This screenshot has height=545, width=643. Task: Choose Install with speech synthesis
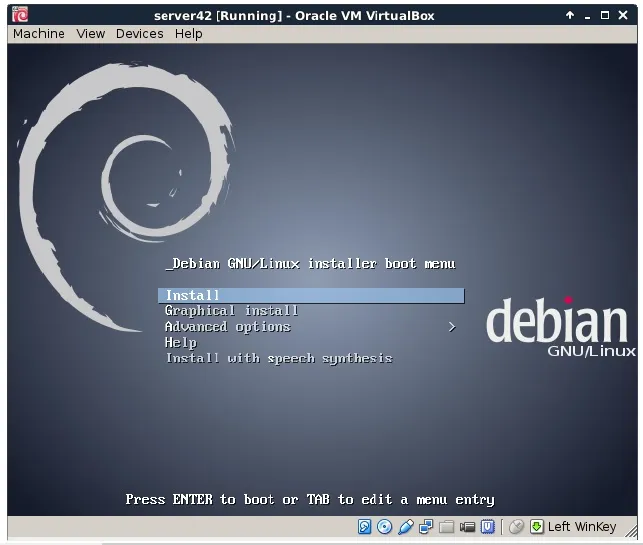[279, 358]
